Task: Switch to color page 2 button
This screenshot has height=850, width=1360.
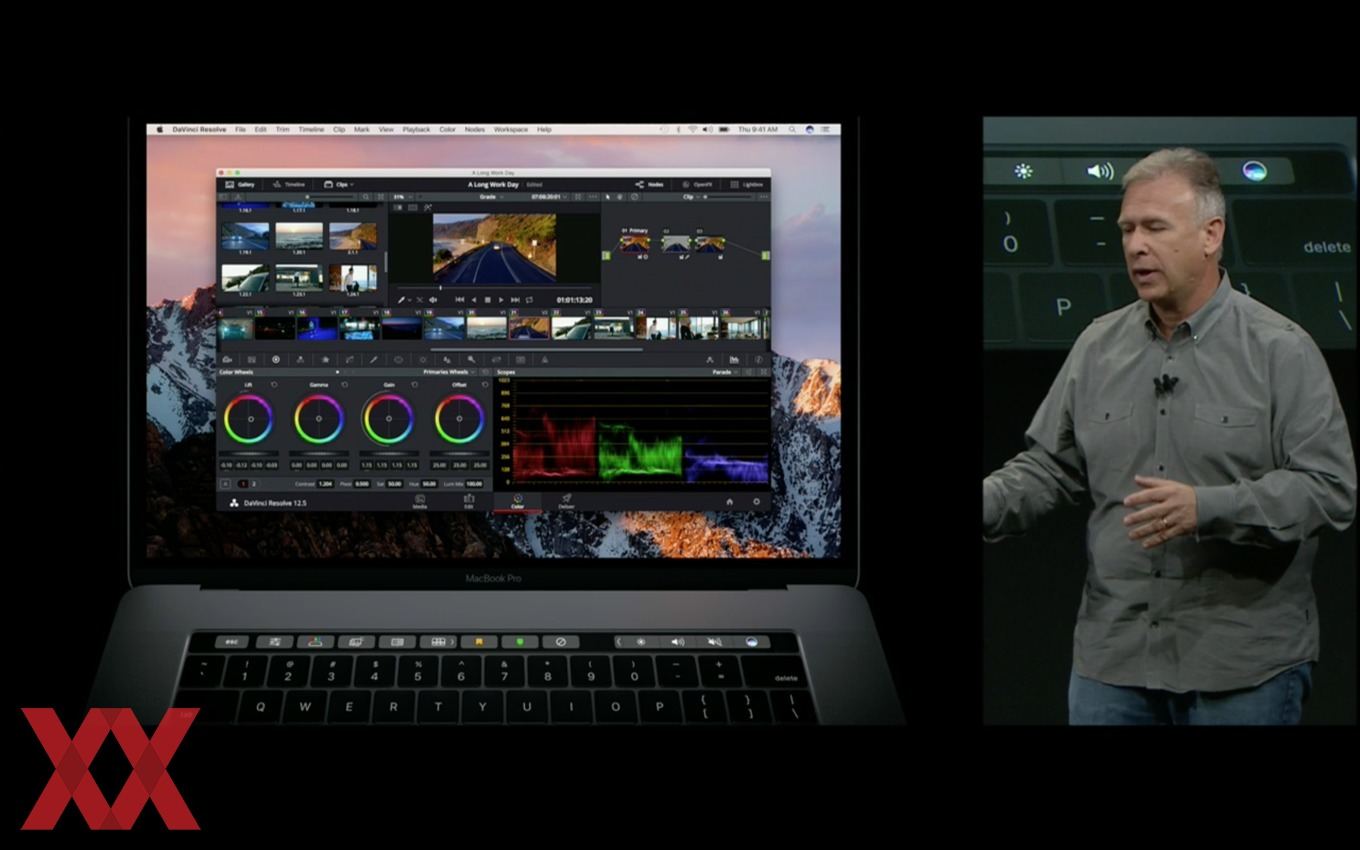Action: (x=253, y=483)
